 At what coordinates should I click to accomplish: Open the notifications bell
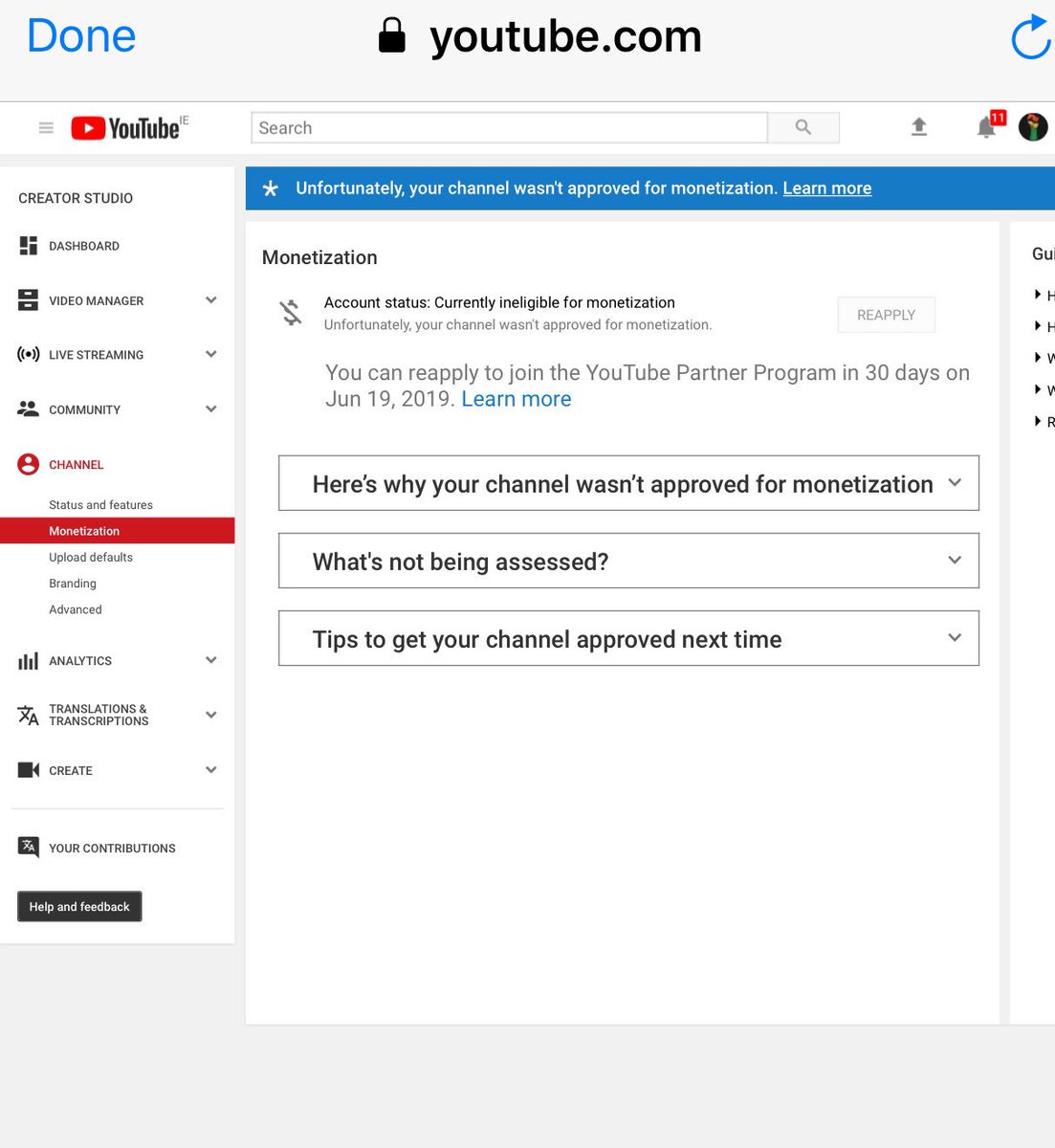tap(986, 127)
